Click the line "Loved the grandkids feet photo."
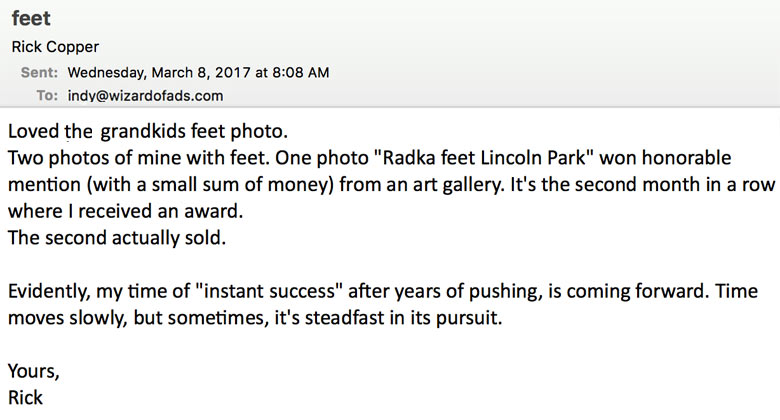Image resolution: width=780 pixels, height=420 pixels. point(148,131)
